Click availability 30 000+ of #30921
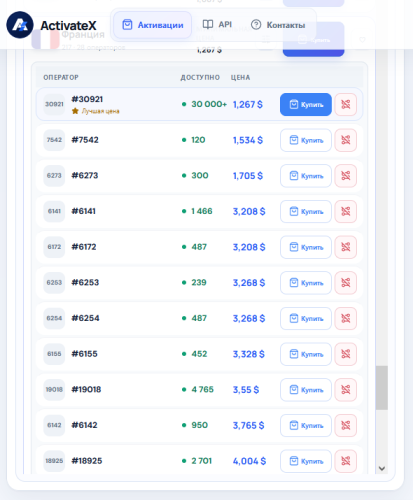This screenshot has height=500, width=413. pyautogui.click(x=209, y=104)
